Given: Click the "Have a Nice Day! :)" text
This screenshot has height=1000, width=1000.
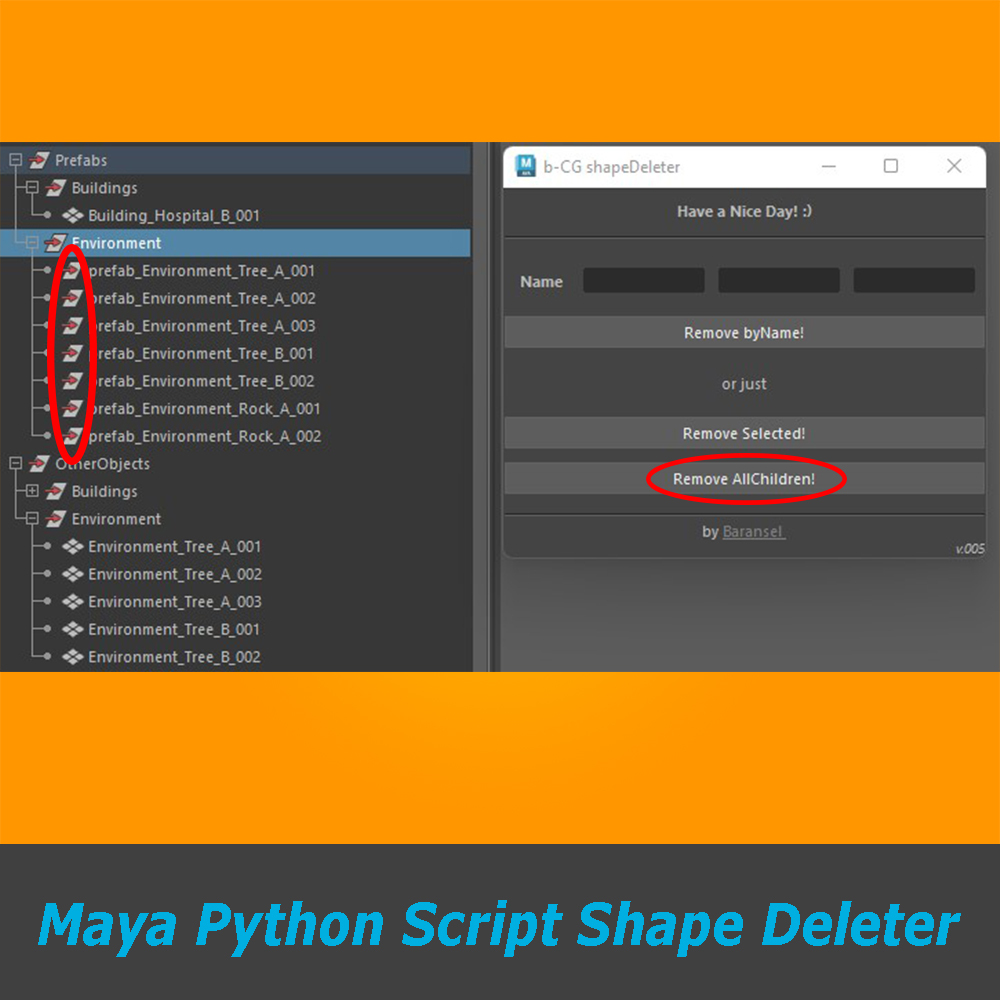Looking at the screenshot, I should tap(744, 211).
